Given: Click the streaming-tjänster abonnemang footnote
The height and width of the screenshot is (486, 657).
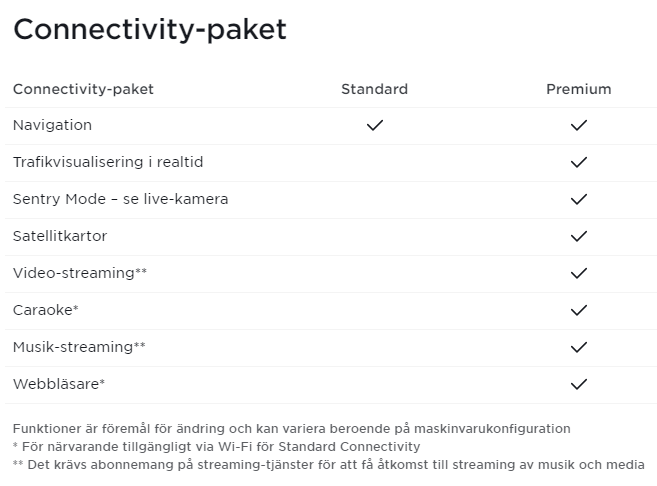Looking at the screenshot, I should tap(328, 464).
